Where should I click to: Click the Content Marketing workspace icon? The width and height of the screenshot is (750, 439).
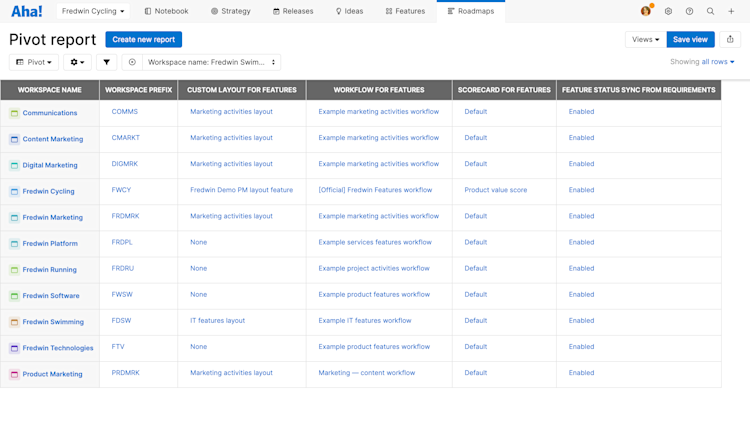tap(14, 139)
